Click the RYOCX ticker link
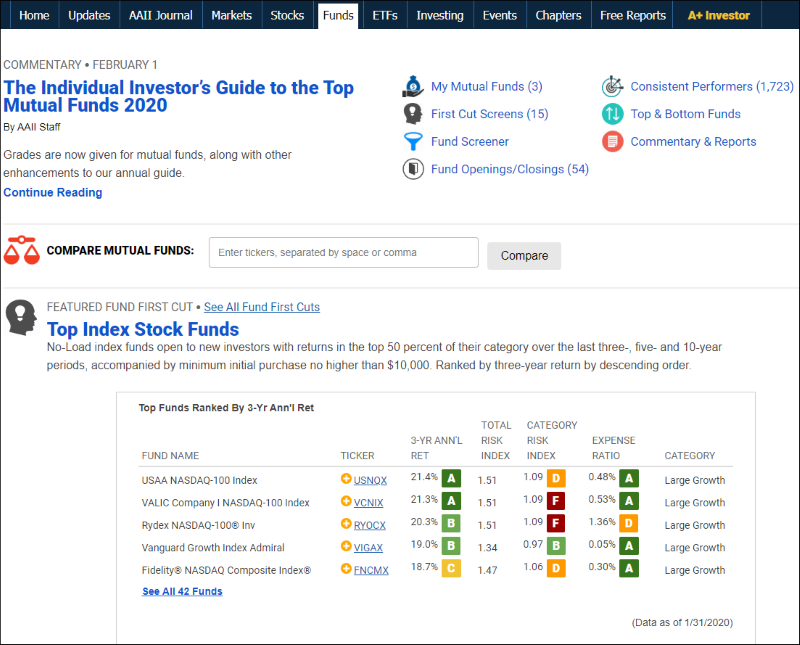This screenshot has width=800, height=645. (370, 525)
